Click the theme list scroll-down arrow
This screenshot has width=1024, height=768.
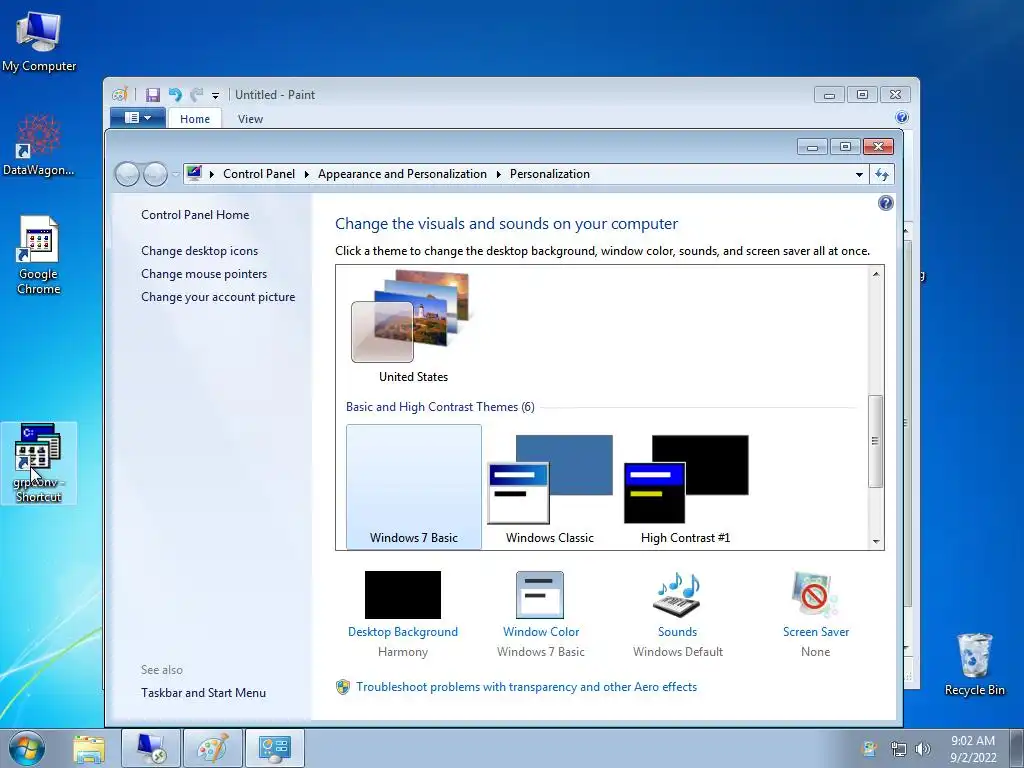point(876,541)
